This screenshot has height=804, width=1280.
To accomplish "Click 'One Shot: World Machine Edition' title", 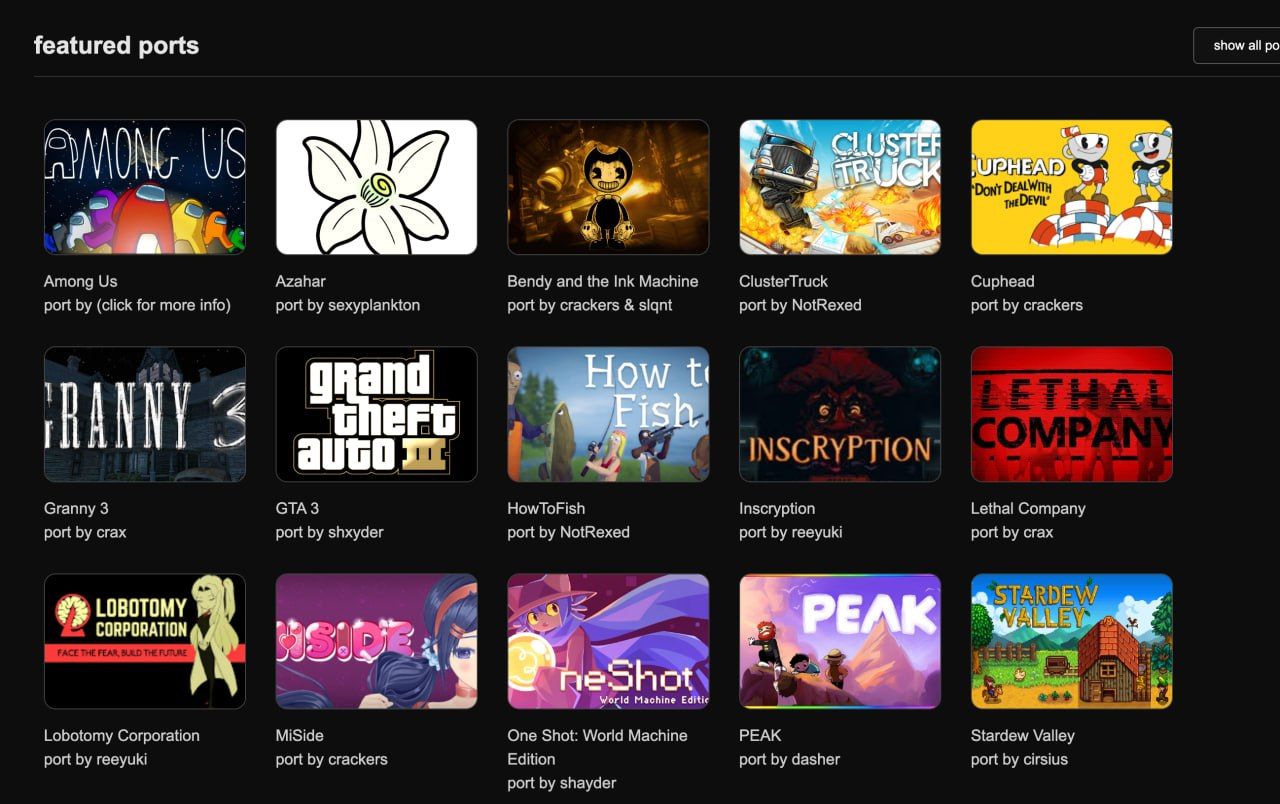I will 598,747.
